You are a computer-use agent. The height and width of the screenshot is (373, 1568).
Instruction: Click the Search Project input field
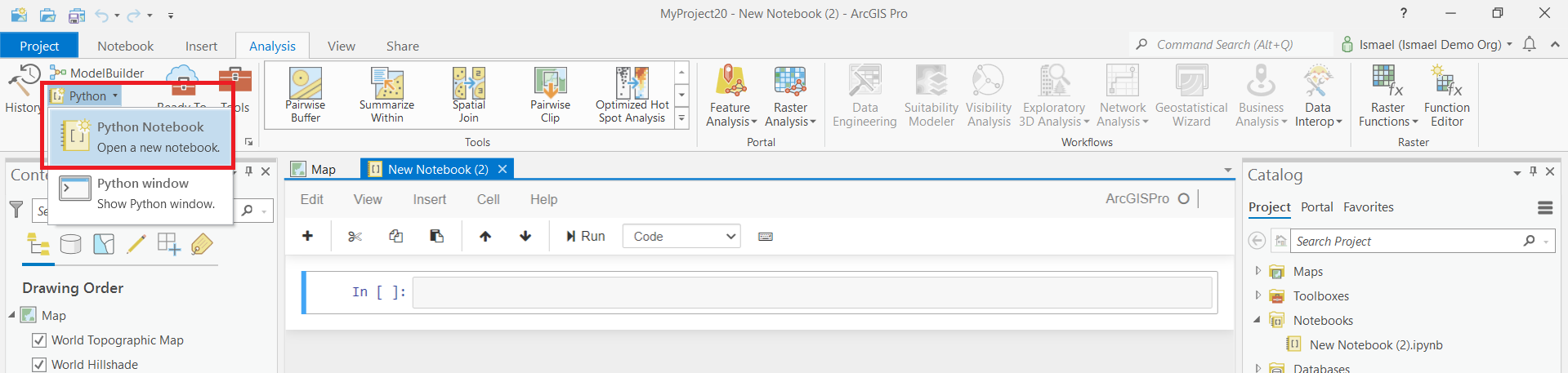point(1405,241)
